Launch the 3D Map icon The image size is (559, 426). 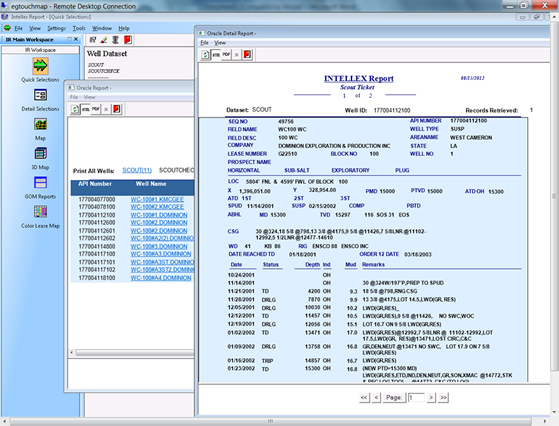point(40,154)
